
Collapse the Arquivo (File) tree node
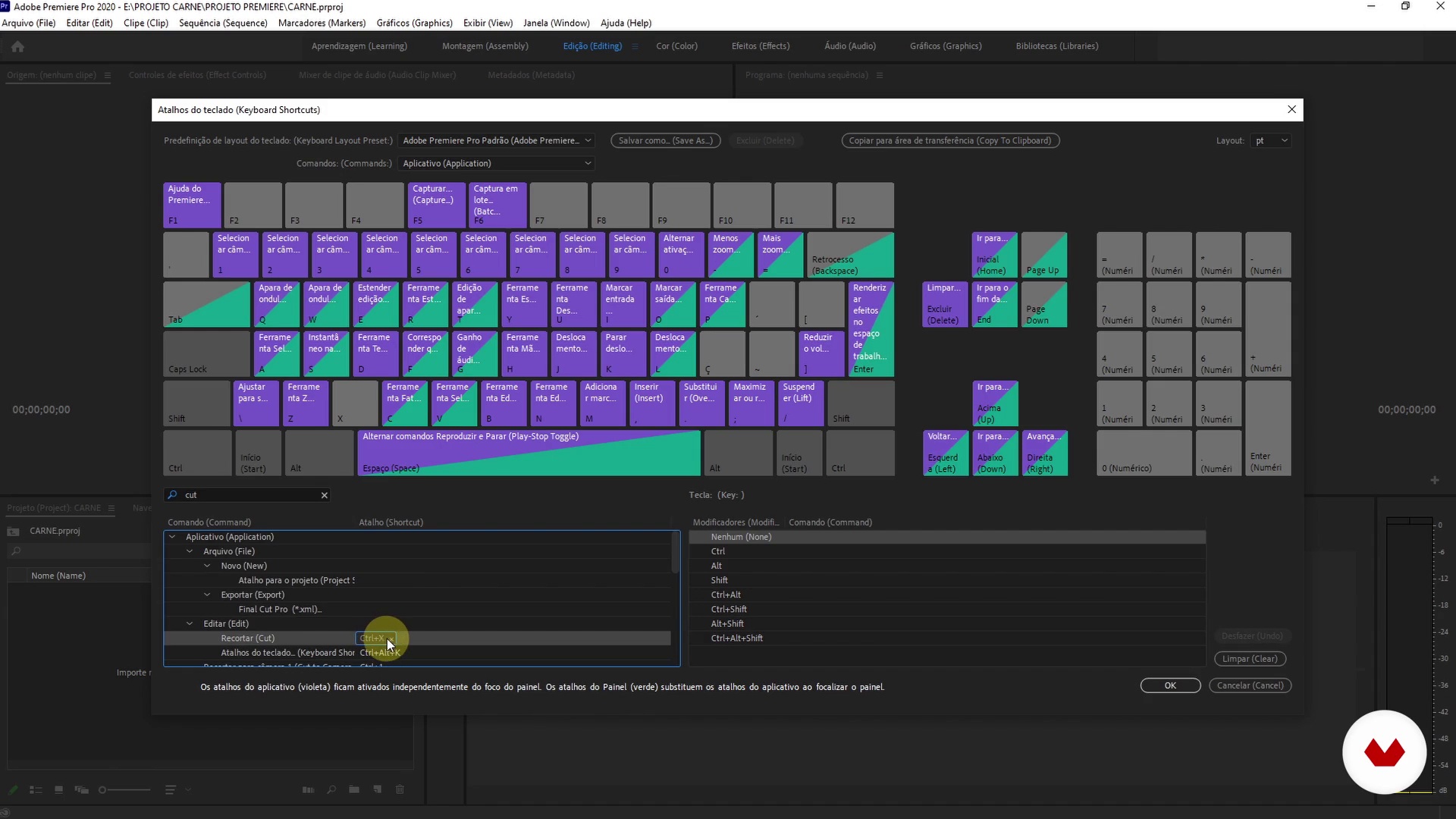(x=190, y=551)
